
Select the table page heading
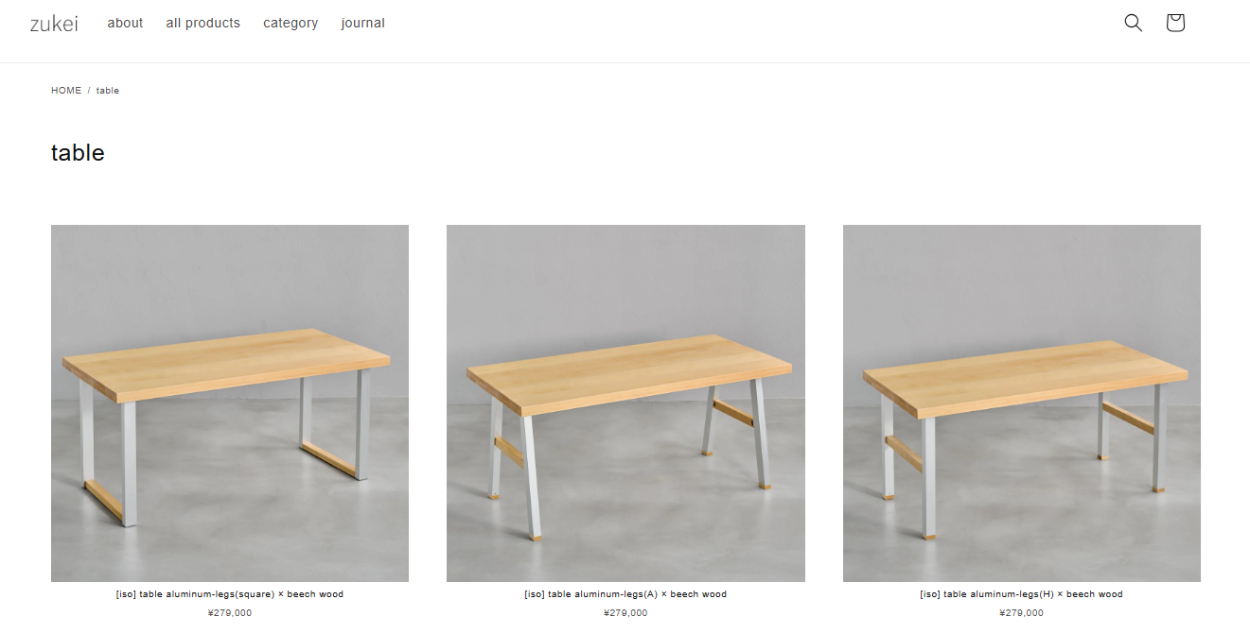click(x=78, y=153)
